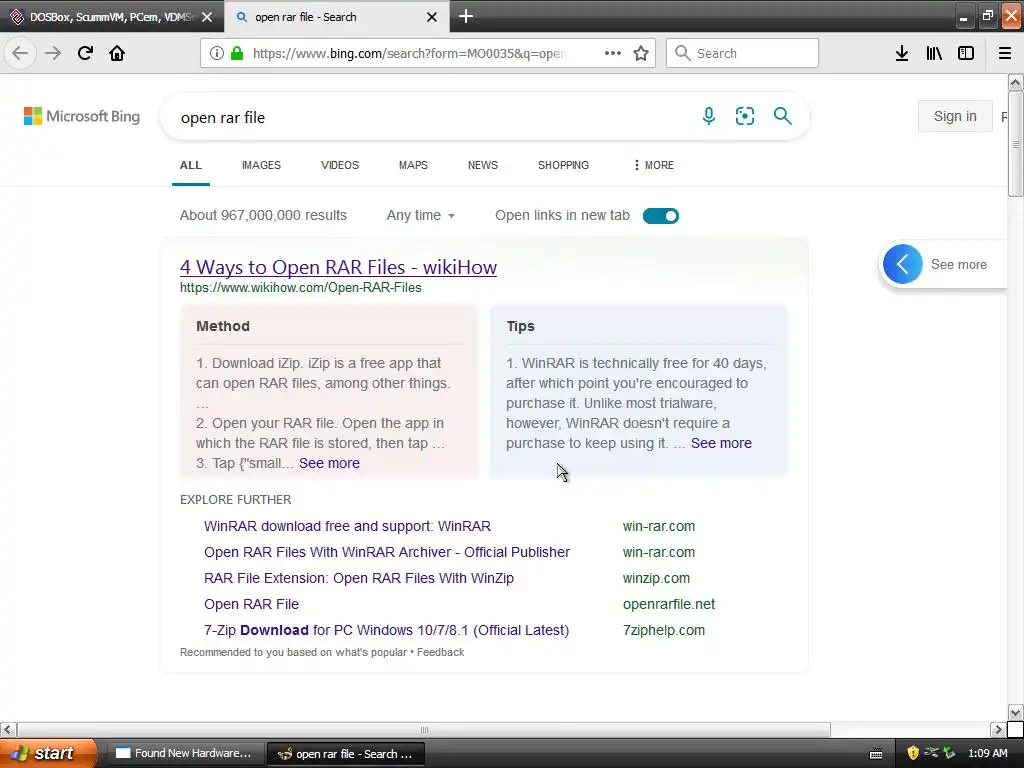Click the horizontal scrollbar right arrow

998,729
